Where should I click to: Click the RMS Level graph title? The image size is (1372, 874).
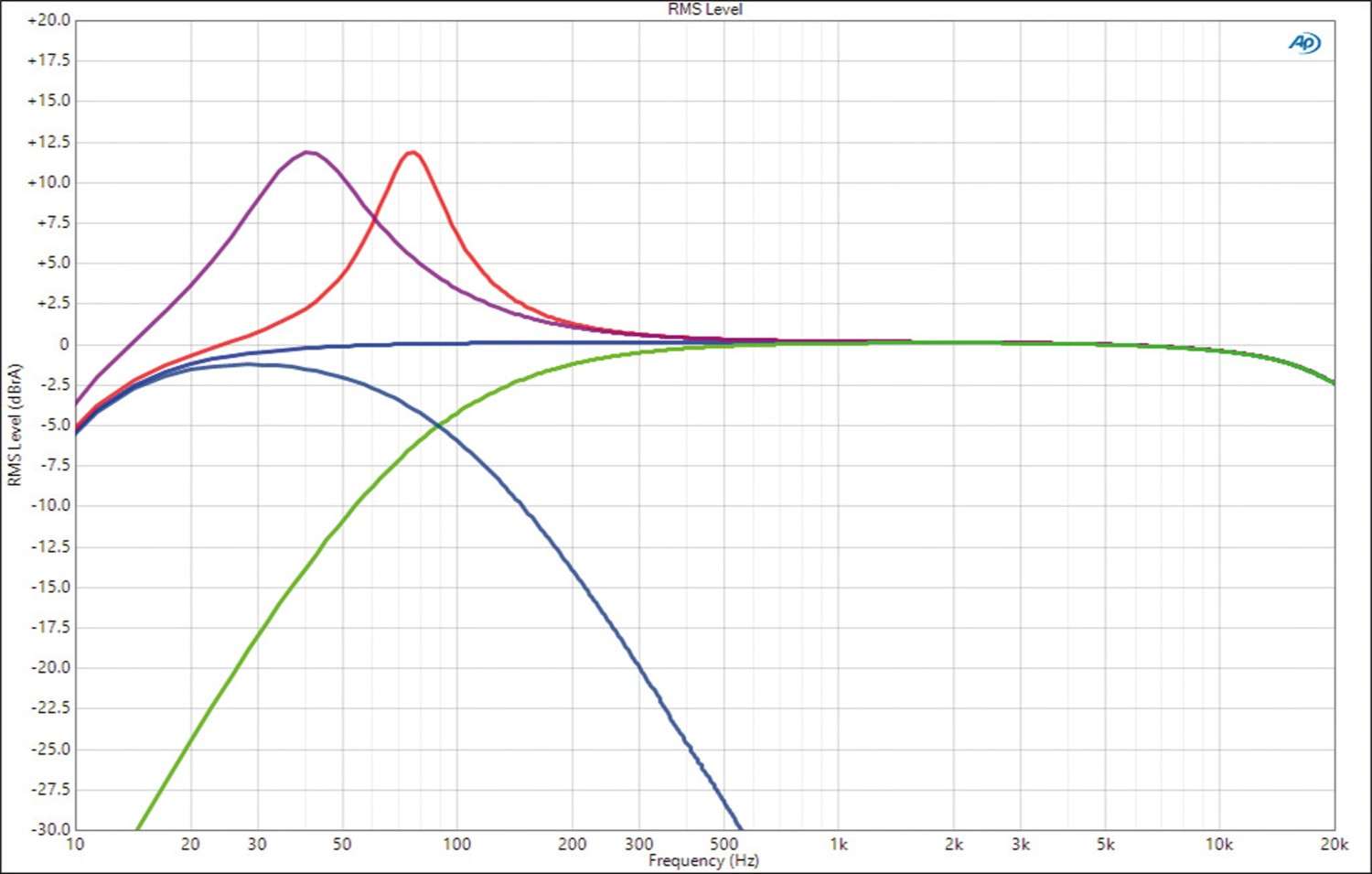705,9
